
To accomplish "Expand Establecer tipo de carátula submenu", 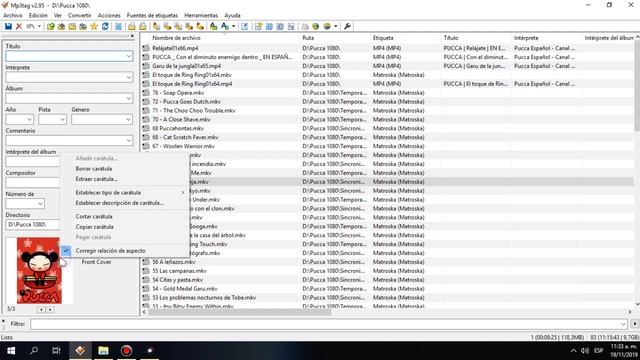I will click(x=124, y=192).
